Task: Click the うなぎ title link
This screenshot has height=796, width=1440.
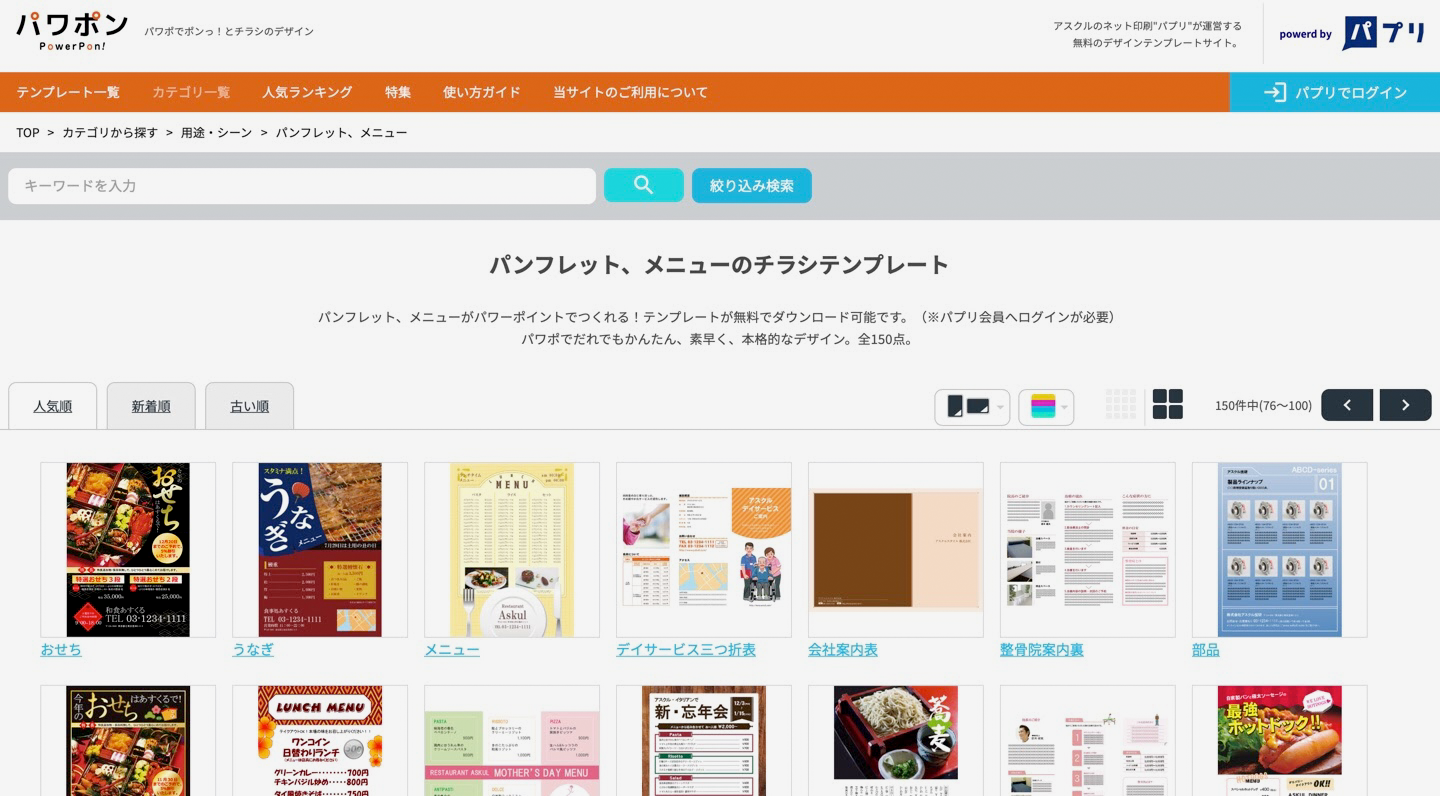Action: point(253,649)
